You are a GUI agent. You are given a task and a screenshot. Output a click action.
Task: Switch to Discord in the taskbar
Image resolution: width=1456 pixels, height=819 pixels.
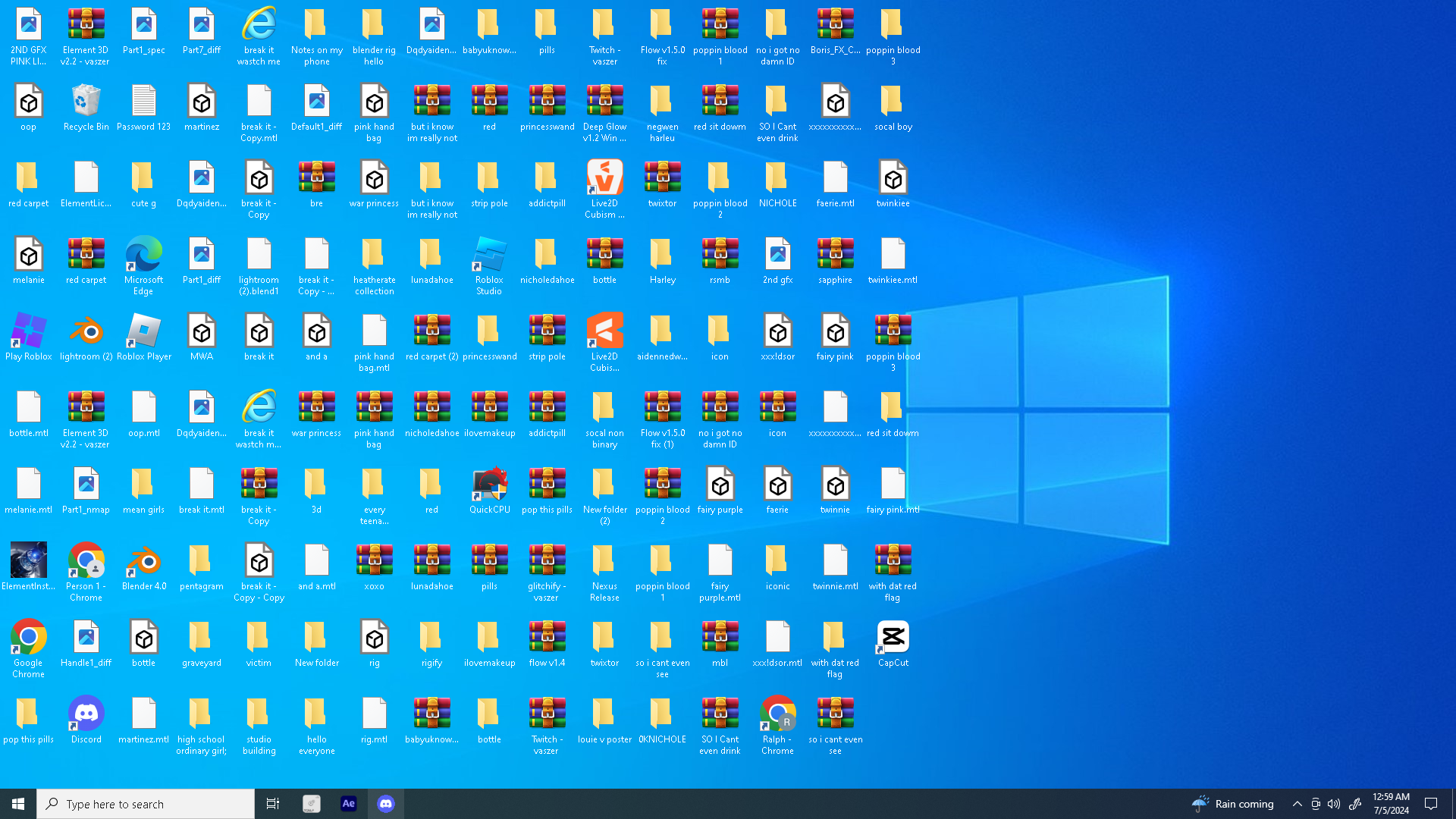coord(386,804)
